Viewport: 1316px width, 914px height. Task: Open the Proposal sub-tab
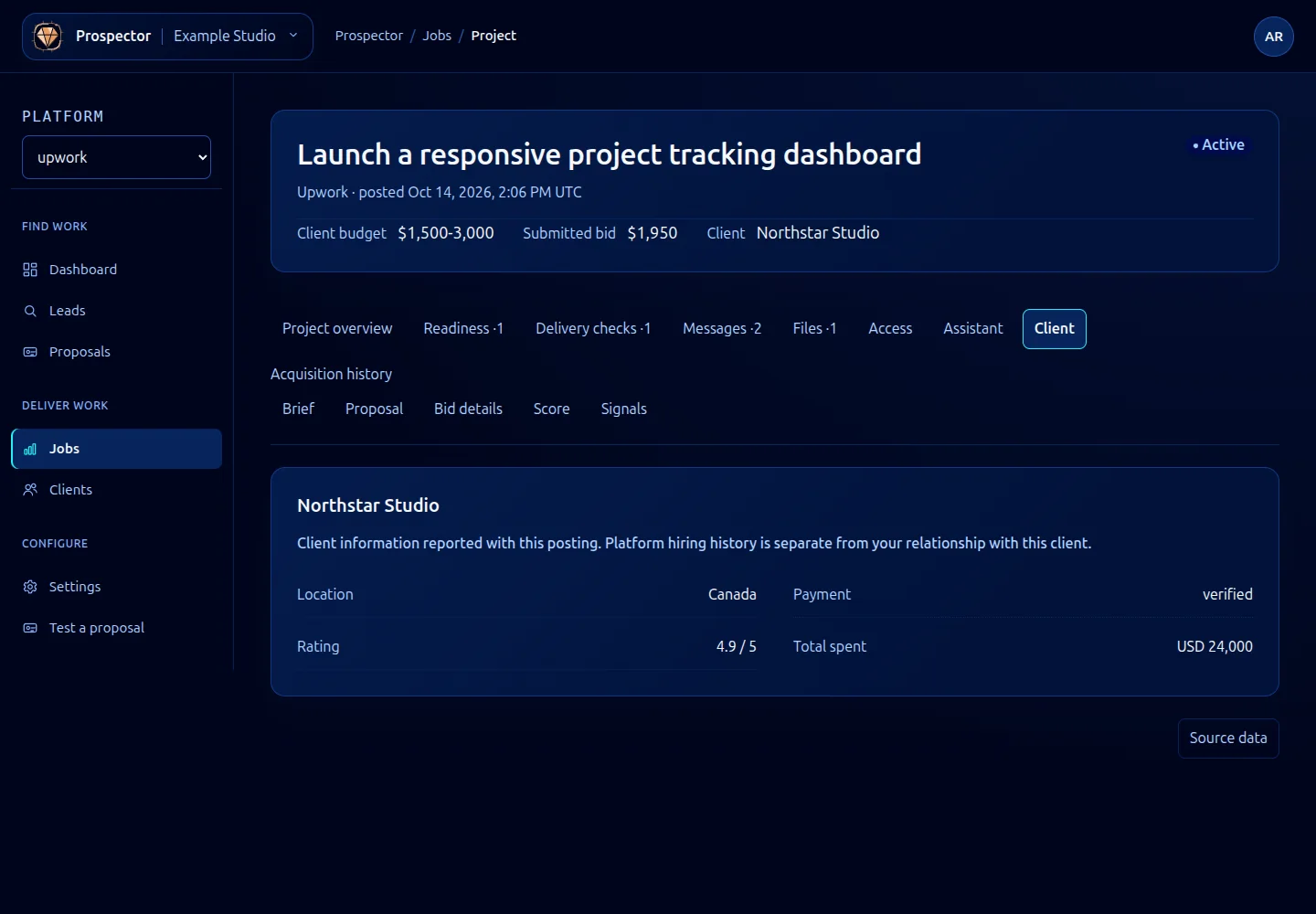(374, 409)
